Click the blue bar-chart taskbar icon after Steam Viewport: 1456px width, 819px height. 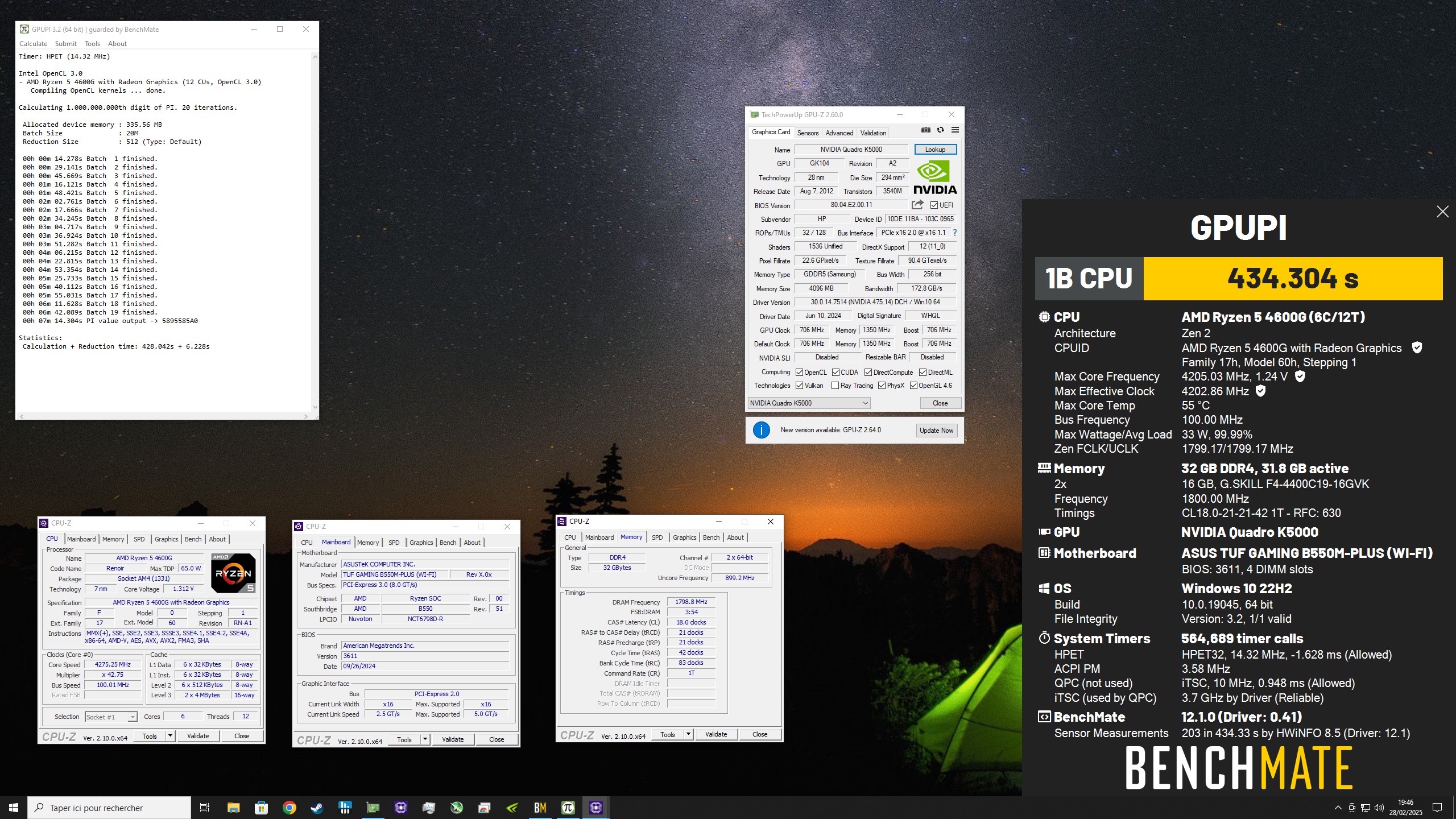[x=345, y=808]
